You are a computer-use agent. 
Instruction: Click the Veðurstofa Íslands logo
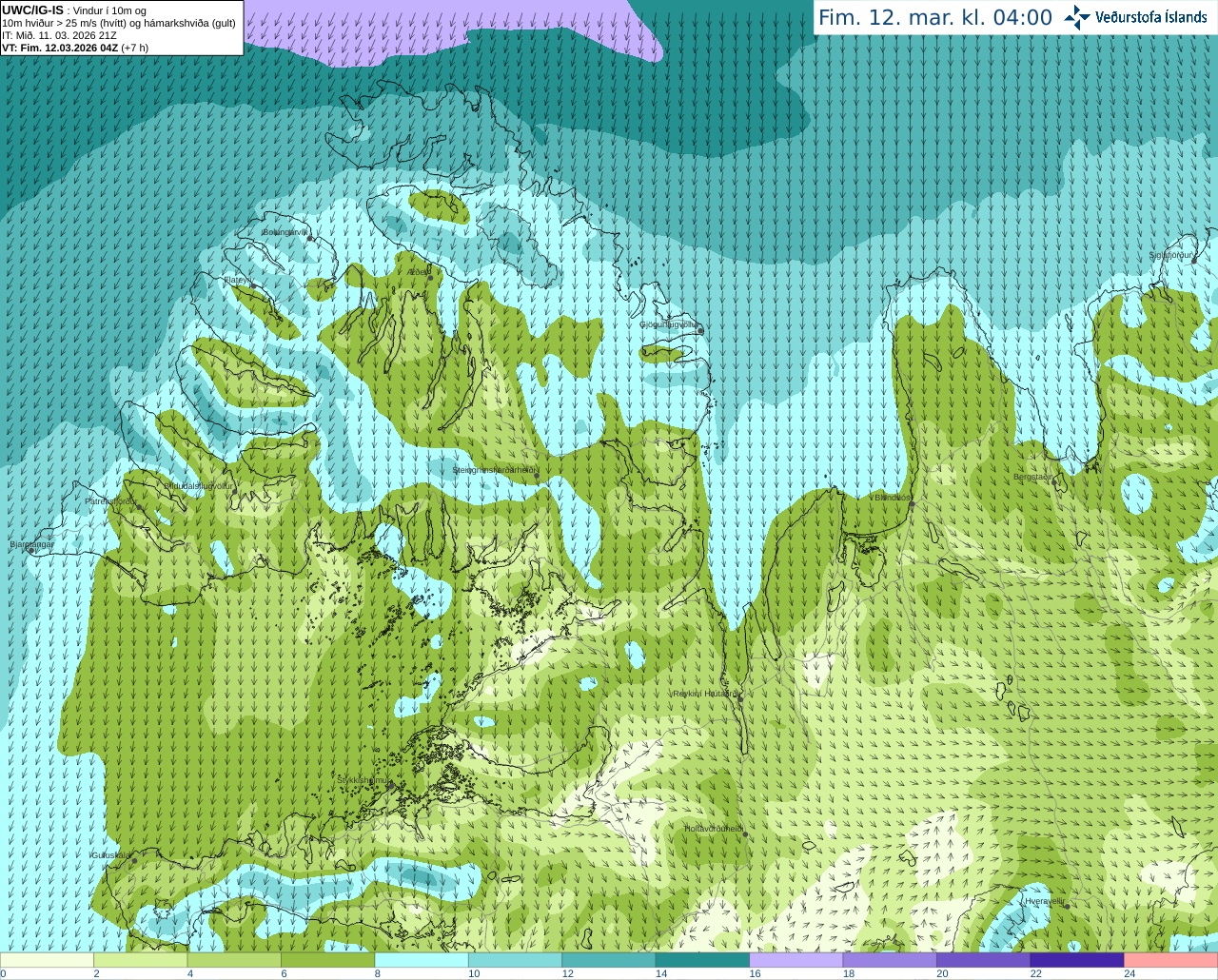(1135, 17)
